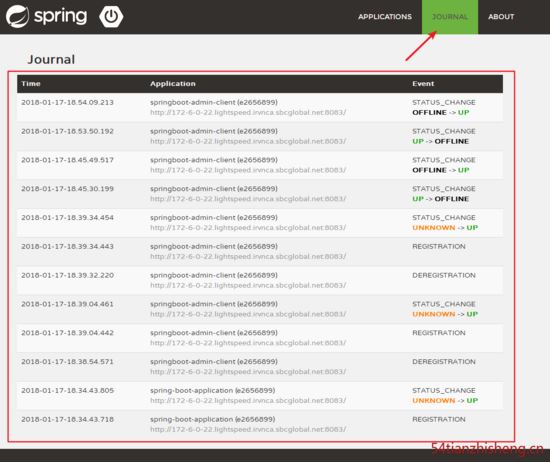The image size is (550, 462).
Task: Open client URL in 18.45.49.517 row
Action: click(x=248, y=170)
